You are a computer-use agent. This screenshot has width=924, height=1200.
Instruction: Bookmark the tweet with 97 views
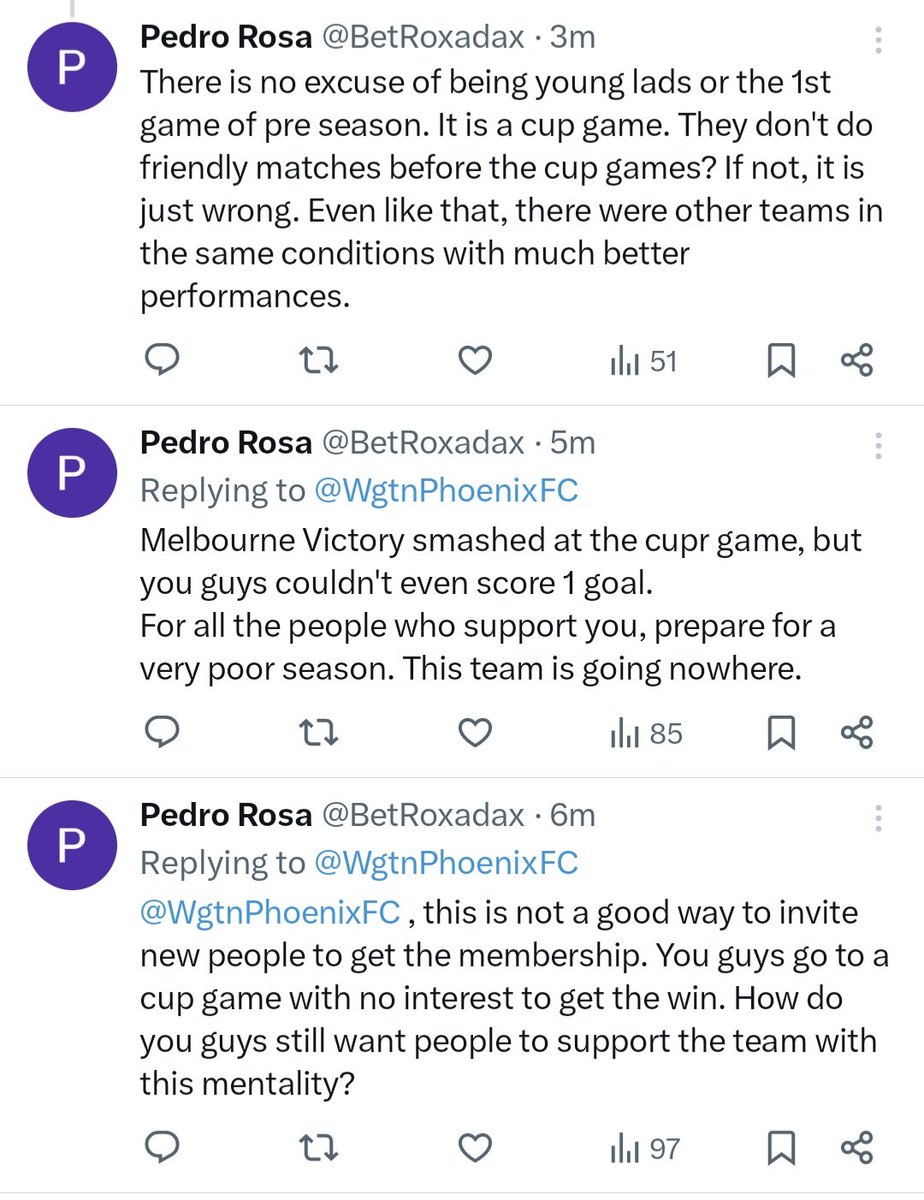(781, 1148)
